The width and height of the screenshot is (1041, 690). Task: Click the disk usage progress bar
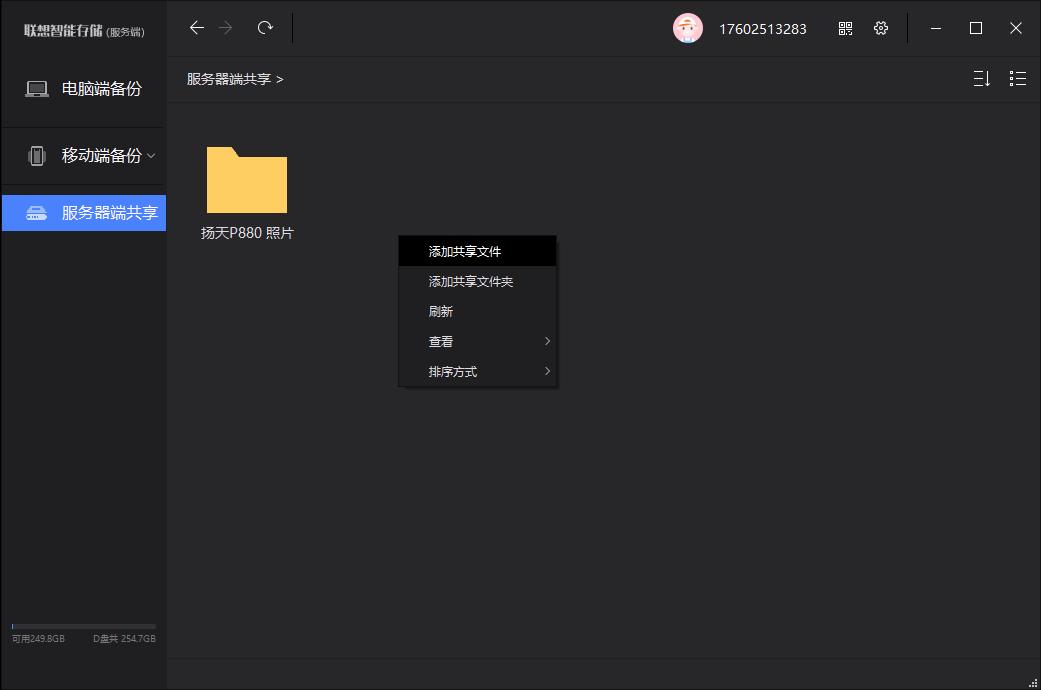[83, 625]
